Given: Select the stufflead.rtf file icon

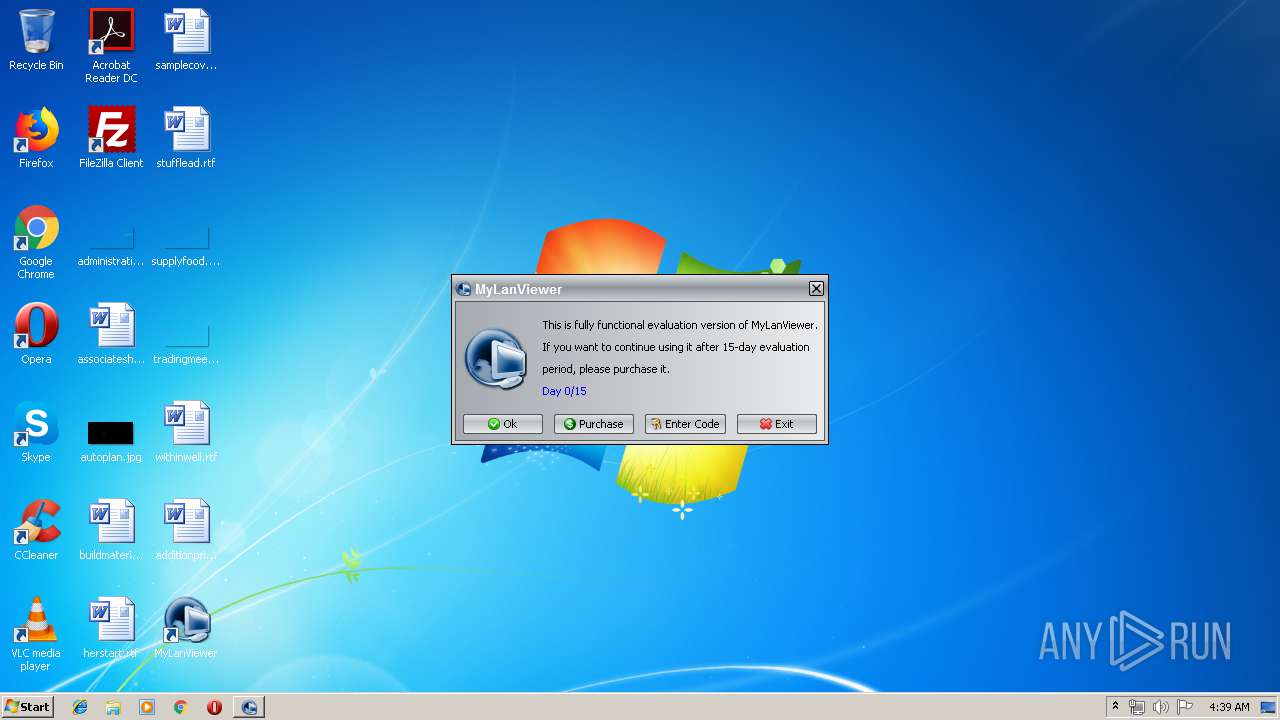Looking at the screenshot, I should pyautogui.click(x=186, y=138).
